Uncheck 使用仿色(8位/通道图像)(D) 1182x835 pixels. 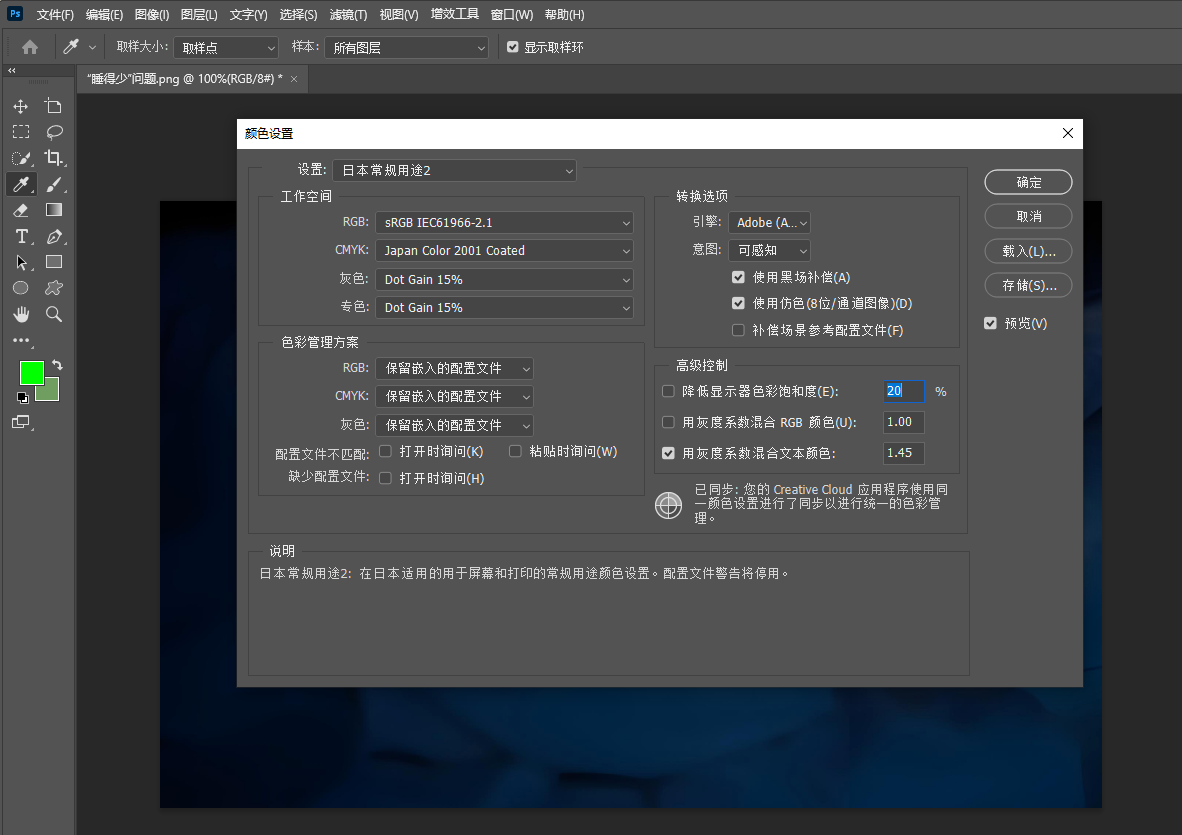click(738, 303)
